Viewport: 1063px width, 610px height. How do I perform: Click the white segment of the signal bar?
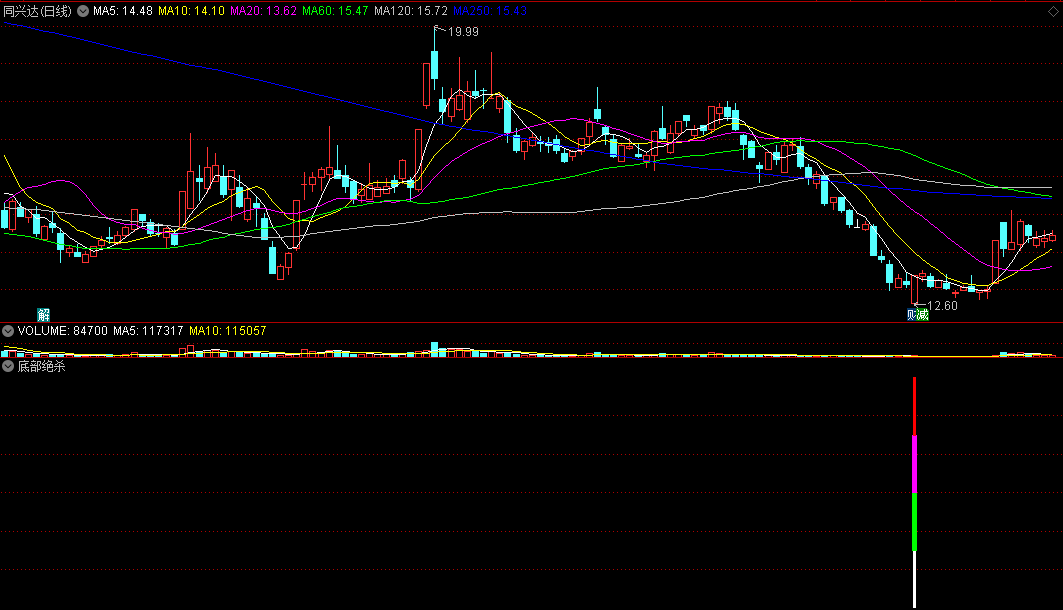(915, 580)
